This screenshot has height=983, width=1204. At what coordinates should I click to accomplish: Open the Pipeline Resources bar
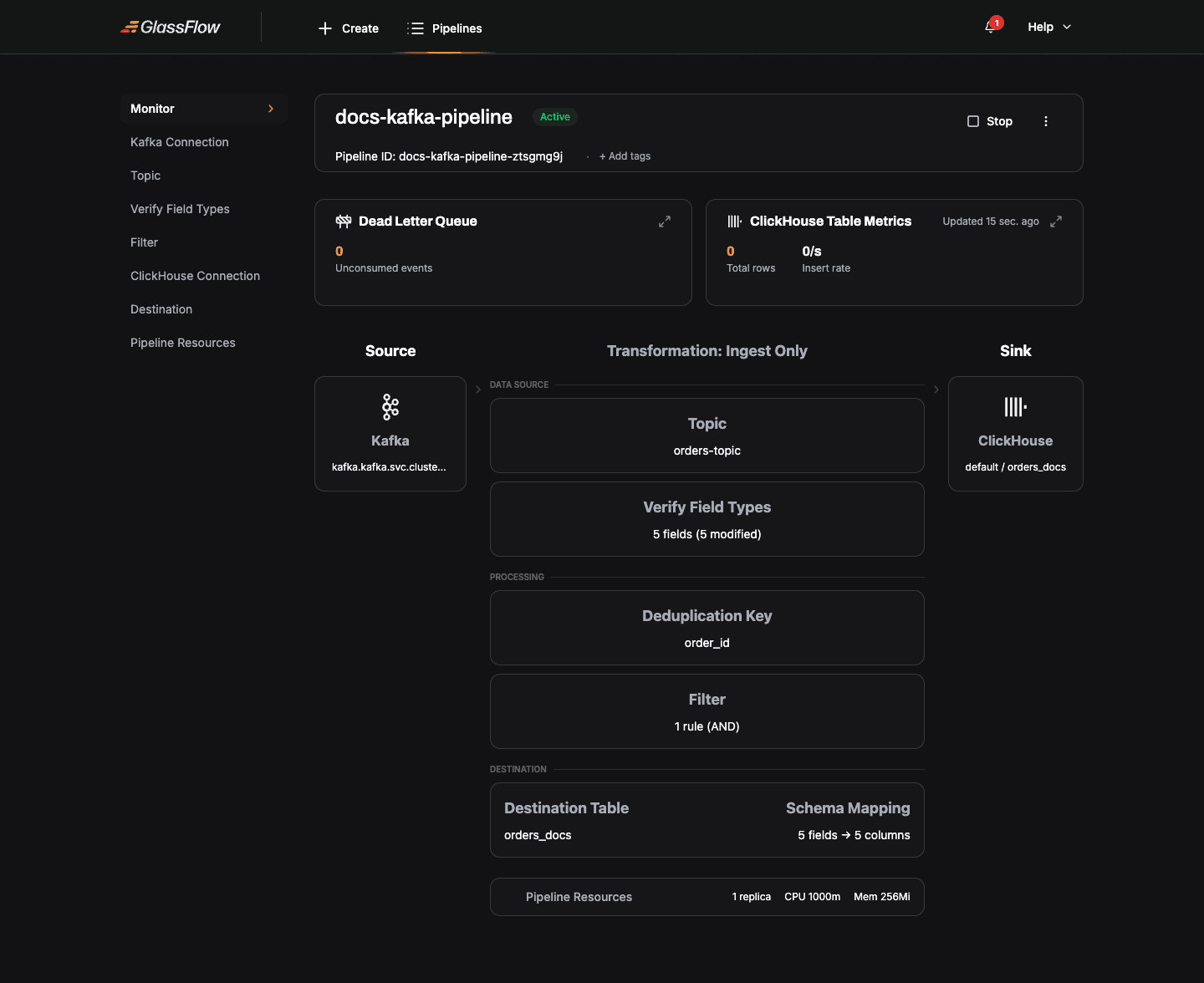tap(707, 897)
